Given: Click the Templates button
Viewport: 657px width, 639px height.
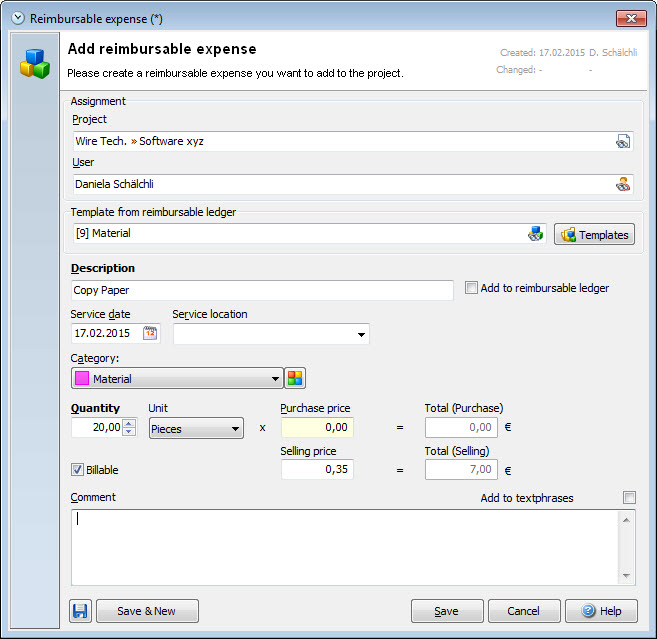Looking at the screenshot, I should pos(594,234).
